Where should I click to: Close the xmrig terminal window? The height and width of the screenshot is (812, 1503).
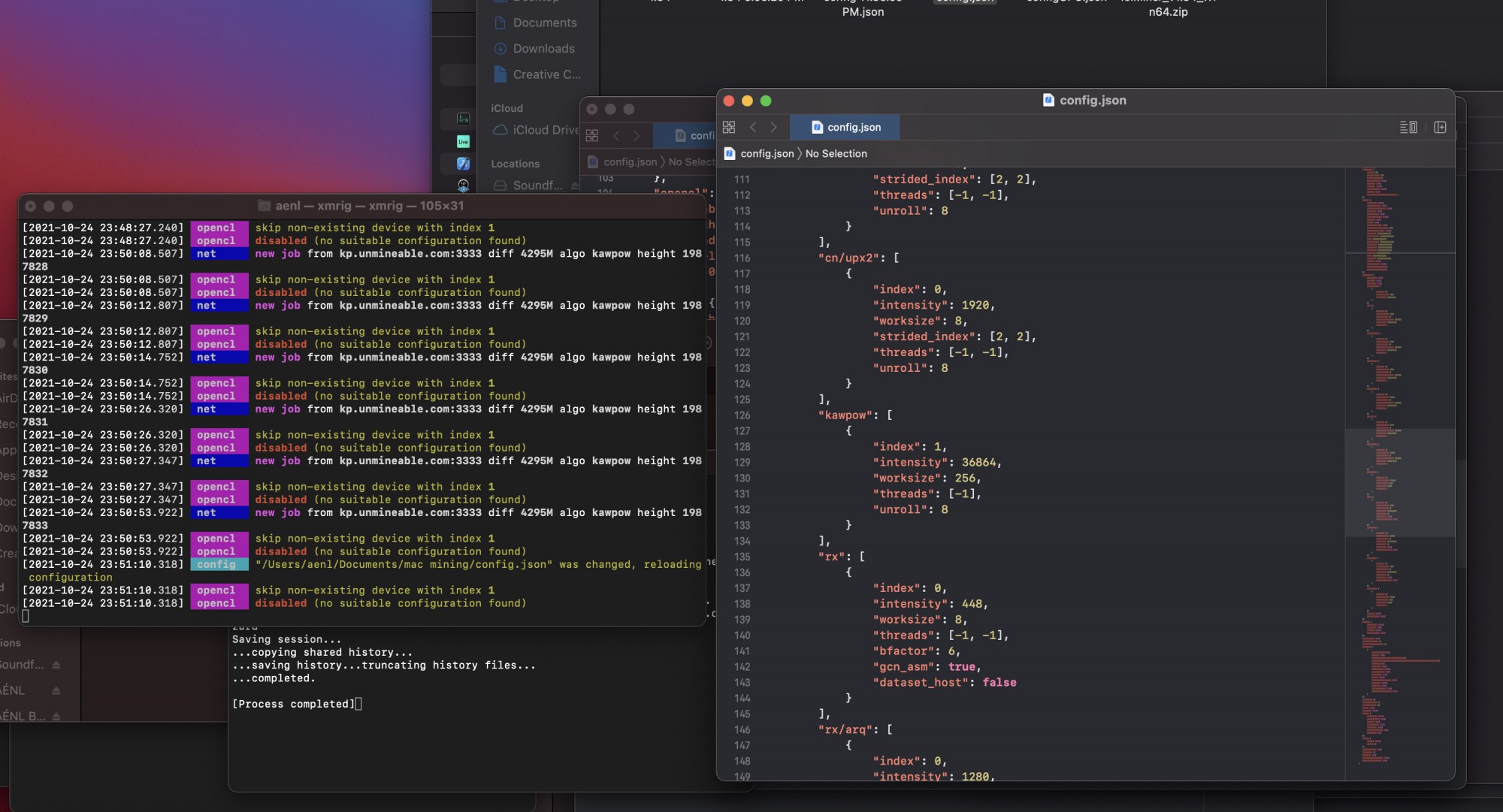point(30,206)
